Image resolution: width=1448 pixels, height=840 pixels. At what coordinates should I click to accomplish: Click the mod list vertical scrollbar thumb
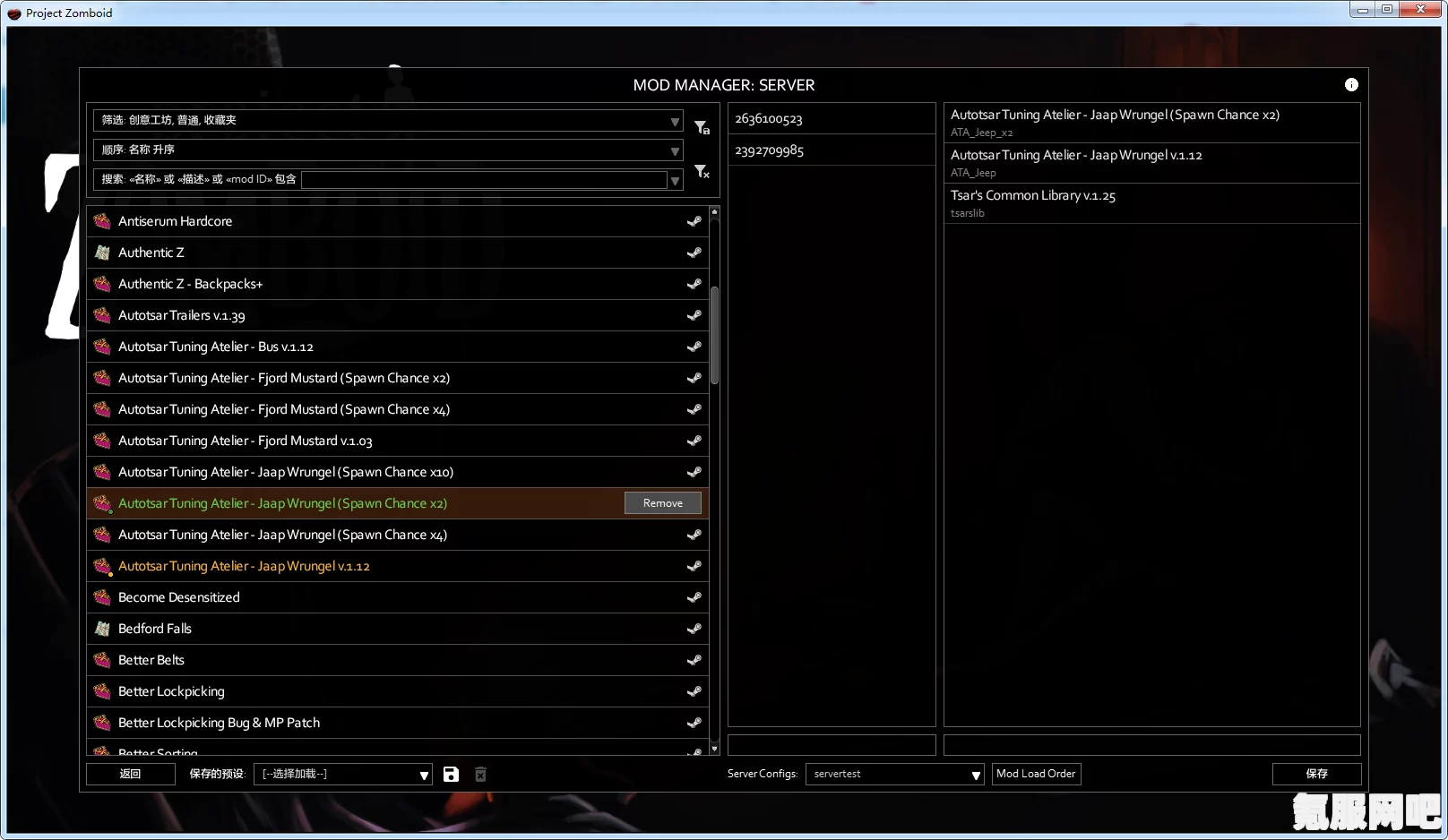(x=714, y=336)
